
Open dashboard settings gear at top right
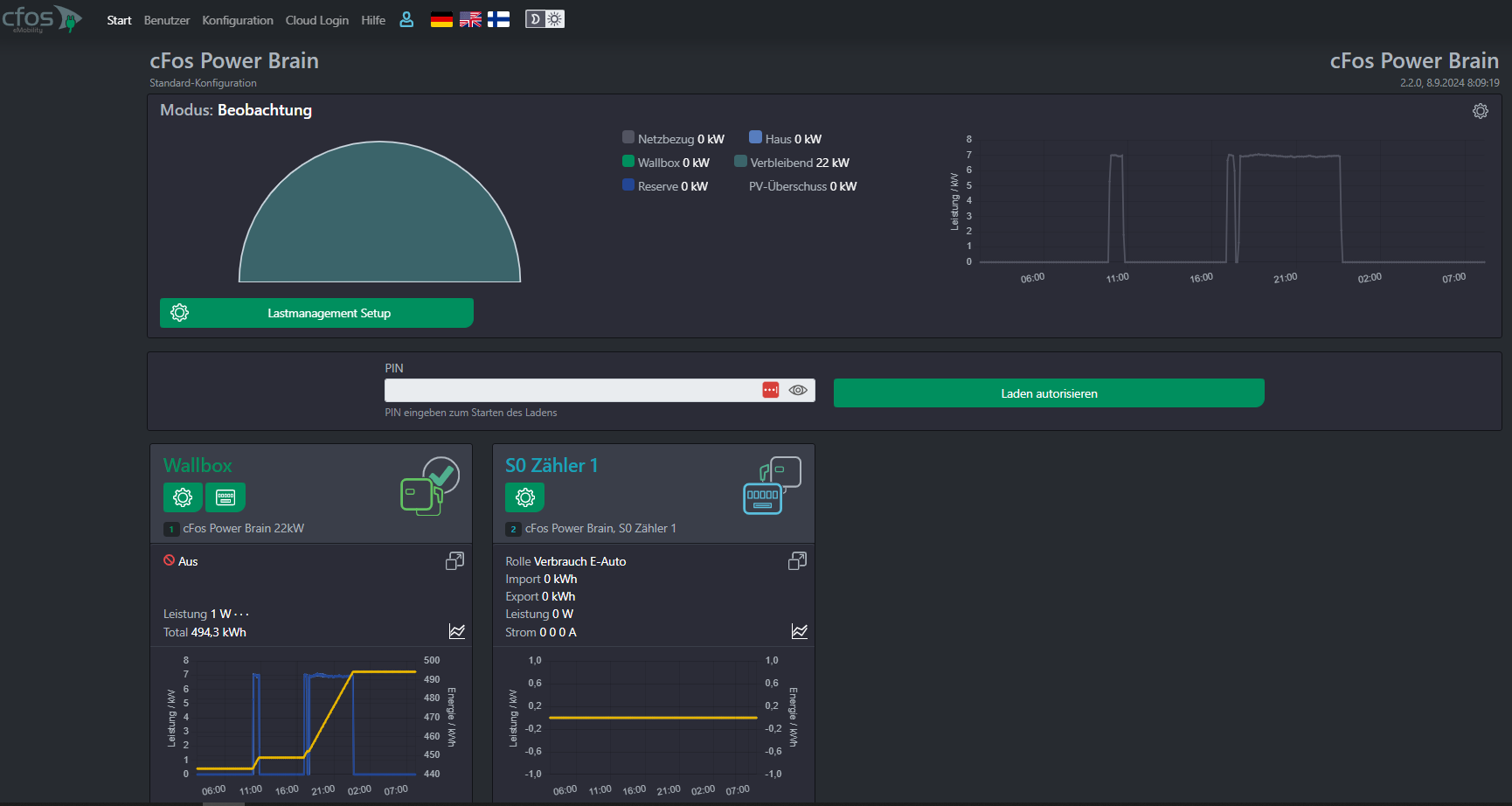(1481, 111)
